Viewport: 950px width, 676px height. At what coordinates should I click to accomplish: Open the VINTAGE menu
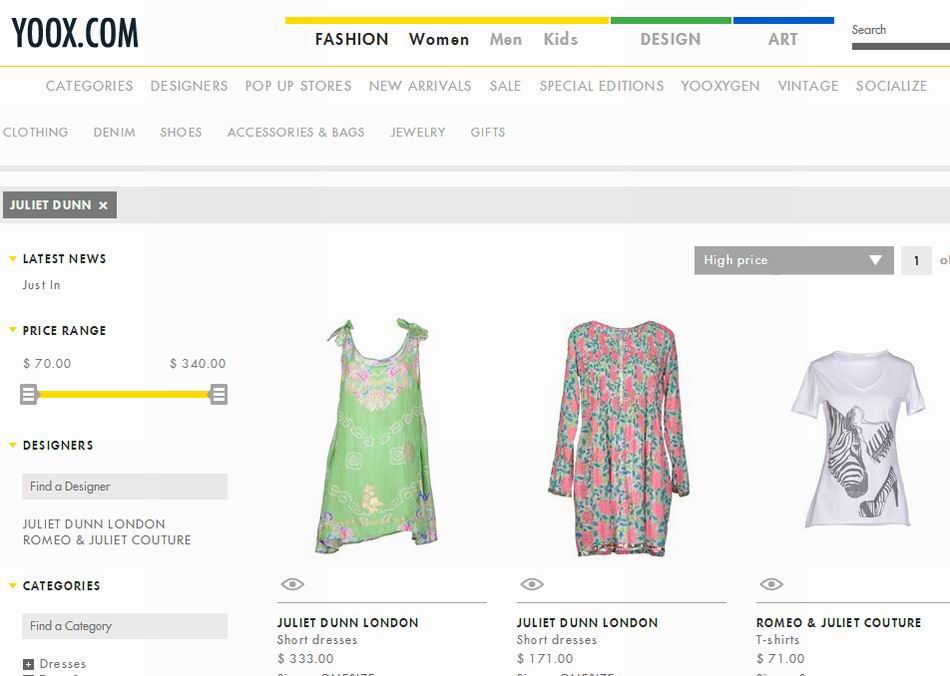808,86
